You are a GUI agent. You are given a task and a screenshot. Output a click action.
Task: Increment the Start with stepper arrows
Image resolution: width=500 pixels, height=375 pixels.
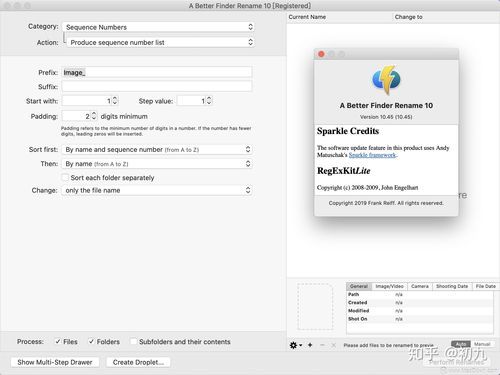115,101
